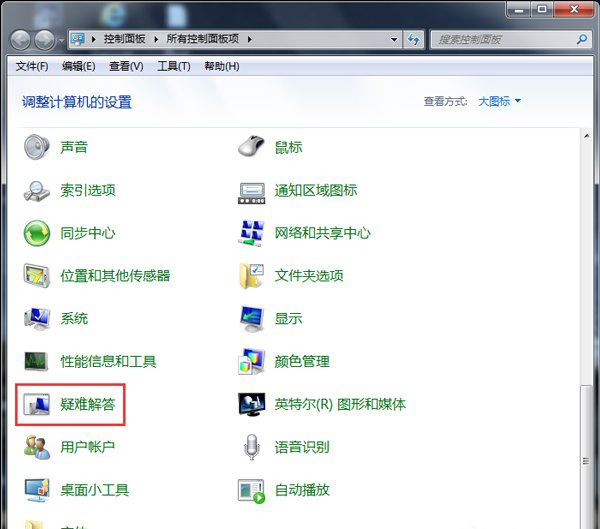Click the control panel icon in address bar
This screenshot has width=600, height=529.
(x=78, y=39)
